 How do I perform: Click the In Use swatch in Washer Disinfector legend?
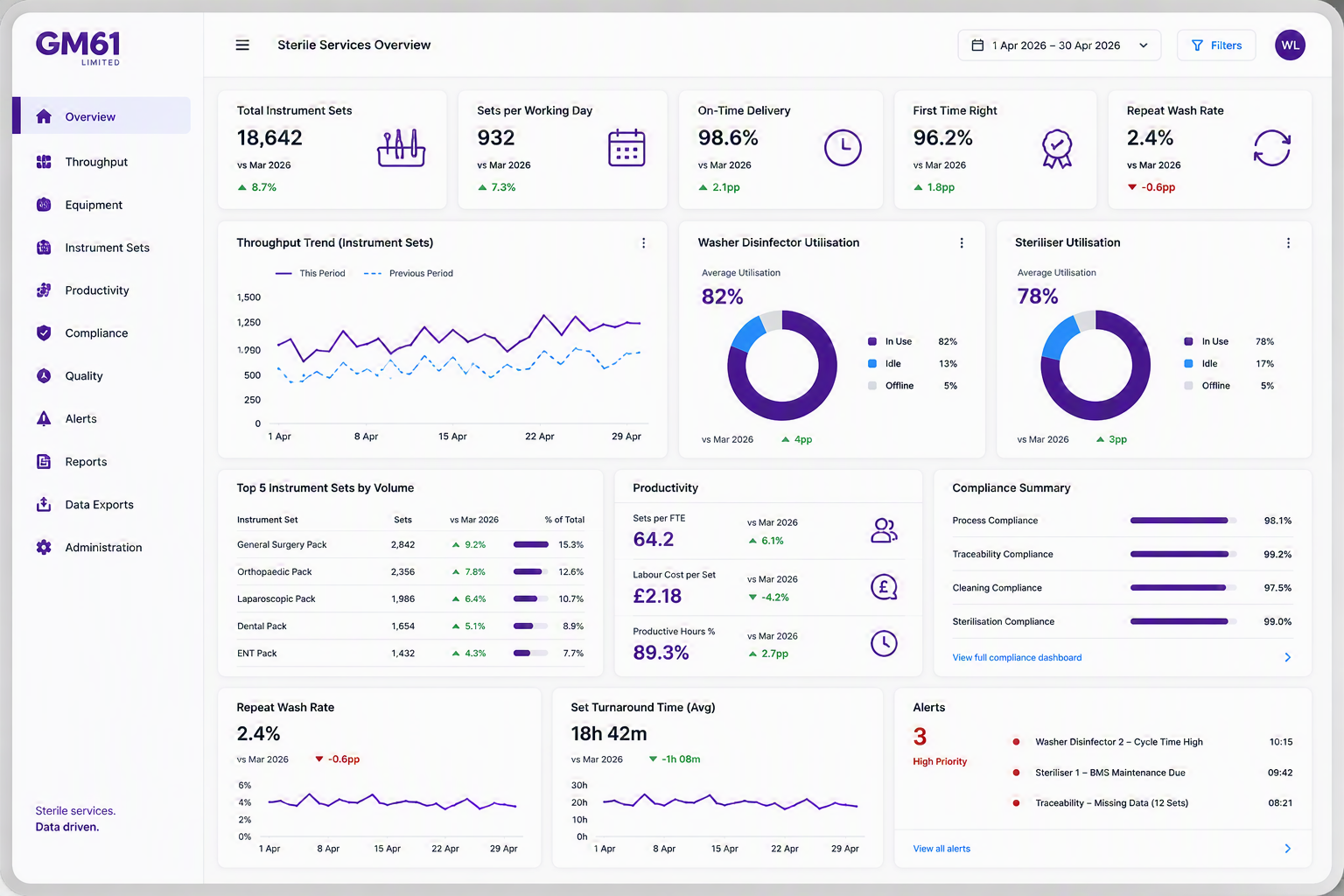coord(872,341)
